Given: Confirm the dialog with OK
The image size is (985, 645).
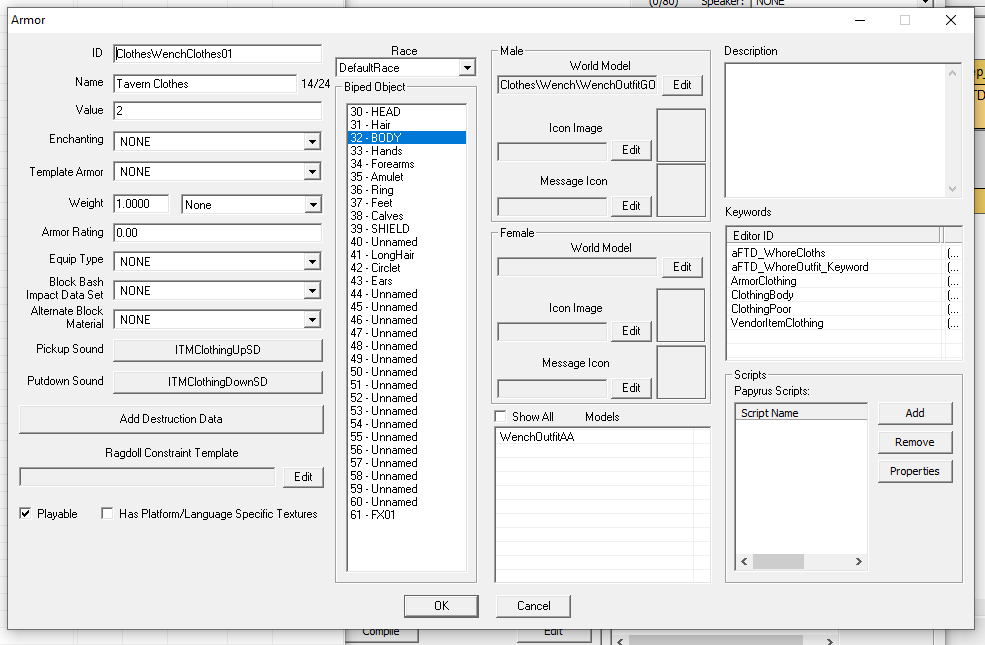Looking at the screenshot, I should tap(441, 606).
